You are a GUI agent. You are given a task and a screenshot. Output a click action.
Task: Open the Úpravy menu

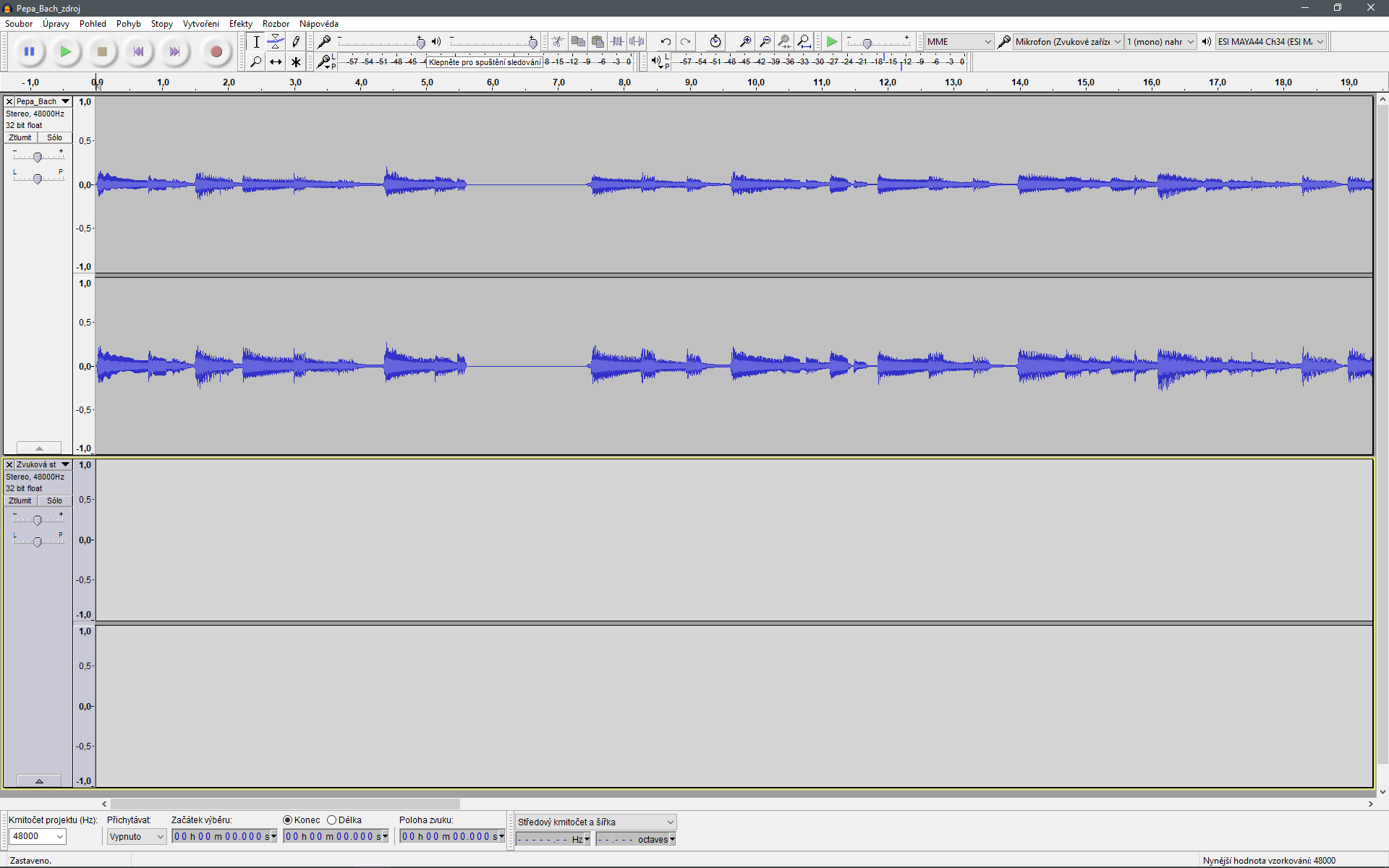56,24
